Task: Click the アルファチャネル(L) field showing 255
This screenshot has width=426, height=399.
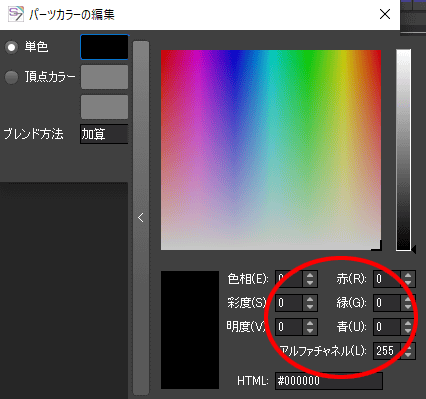Action: 387,351
